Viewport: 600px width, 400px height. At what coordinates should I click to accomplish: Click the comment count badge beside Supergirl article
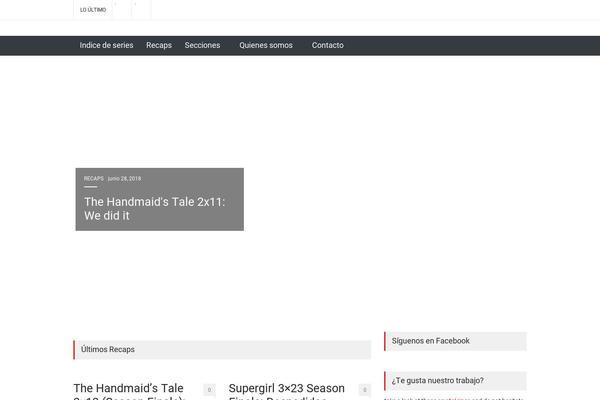click(x=365, y=390)
